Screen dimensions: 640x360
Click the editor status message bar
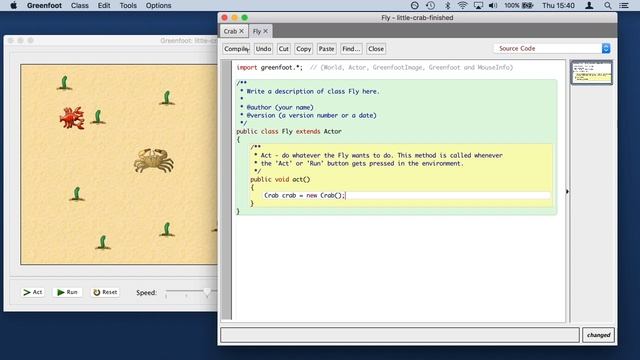[x=400, y=335]
